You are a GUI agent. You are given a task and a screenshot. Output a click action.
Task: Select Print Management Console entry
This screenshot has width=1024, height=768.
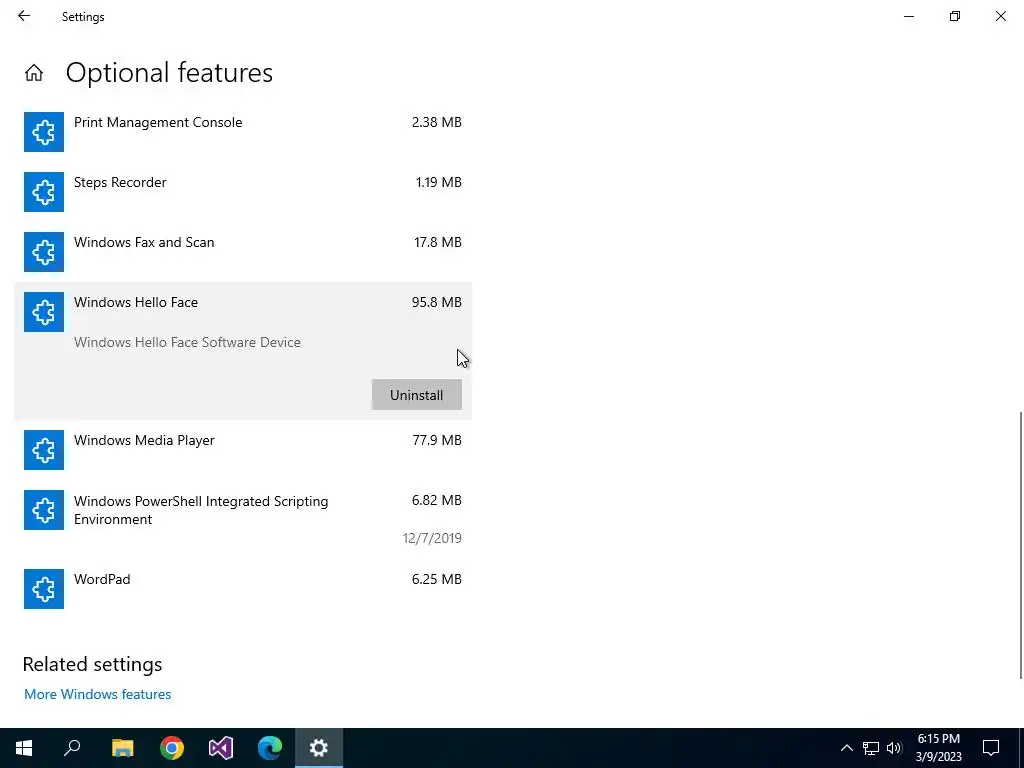click(243, 132)
